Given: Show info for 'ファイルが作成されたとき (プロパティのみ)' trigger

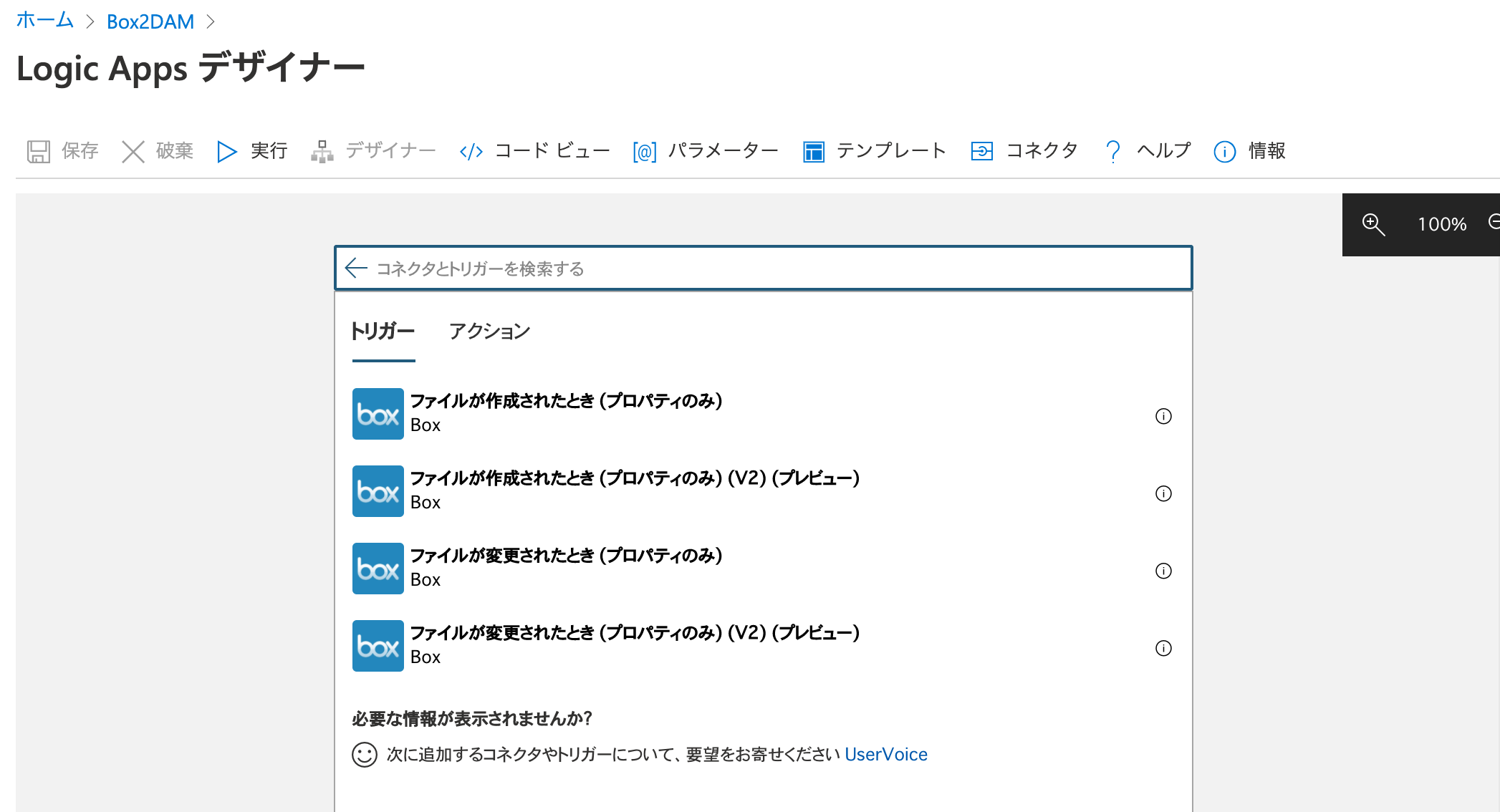Looking at the screenshot, I should click(1164, 416).
